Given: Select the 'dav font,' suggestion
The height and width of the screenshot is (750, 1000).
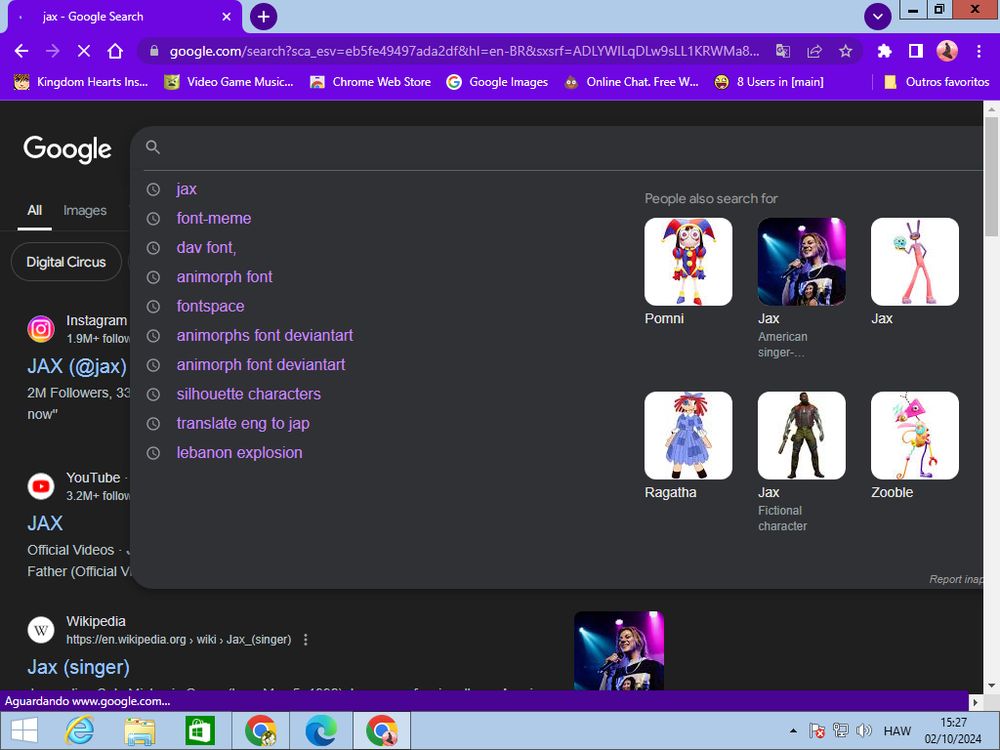Looking at the screenshot, I should [206, 247].
